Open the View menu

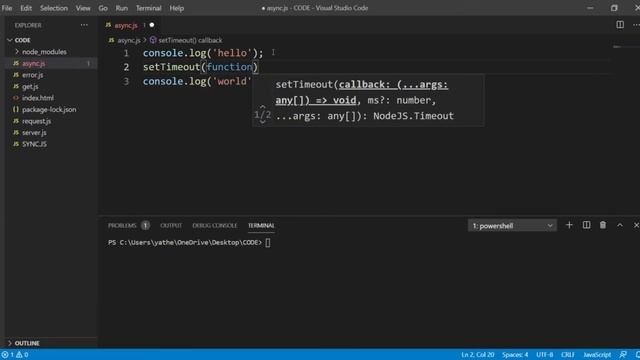[83, 8]
